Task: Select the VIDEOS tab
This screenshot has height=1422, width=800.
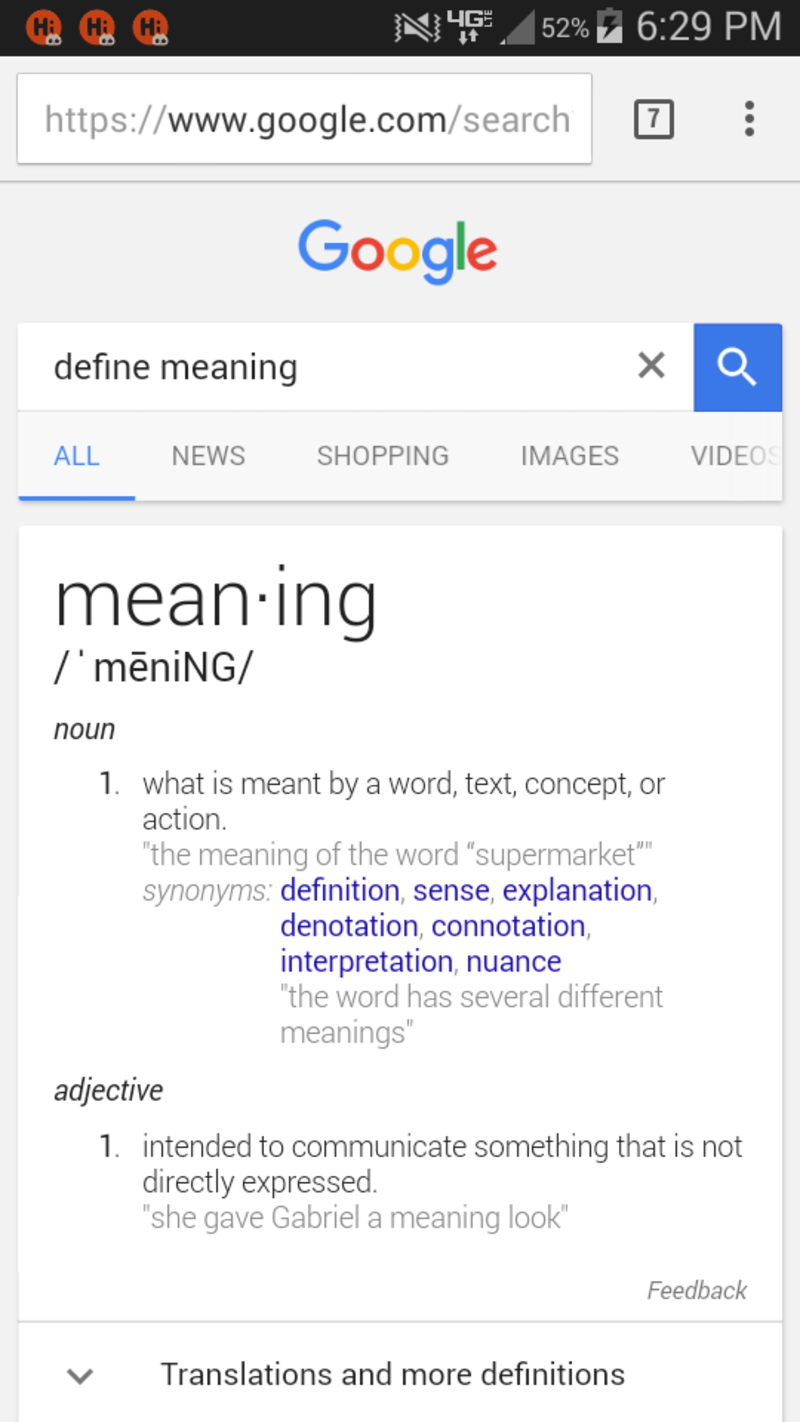Action: coord(735,456)
